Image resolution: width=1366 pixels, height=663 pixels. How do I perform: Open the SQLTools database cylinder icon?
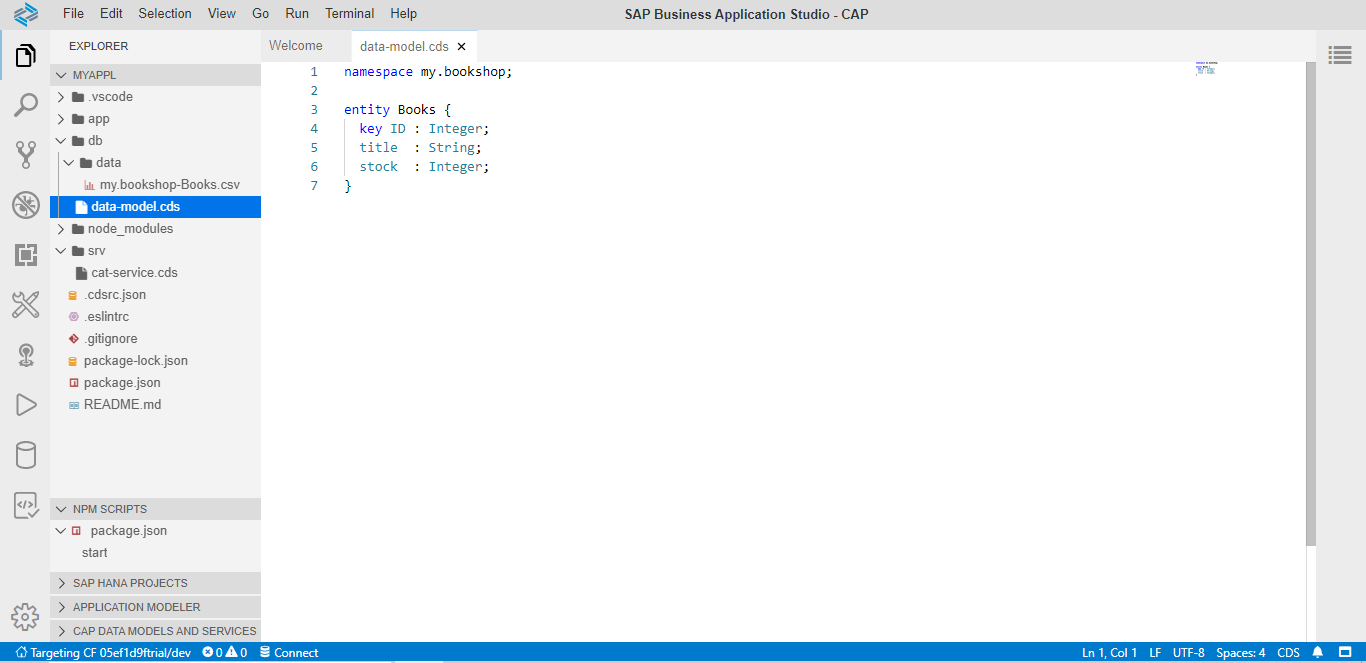(25, 455)
